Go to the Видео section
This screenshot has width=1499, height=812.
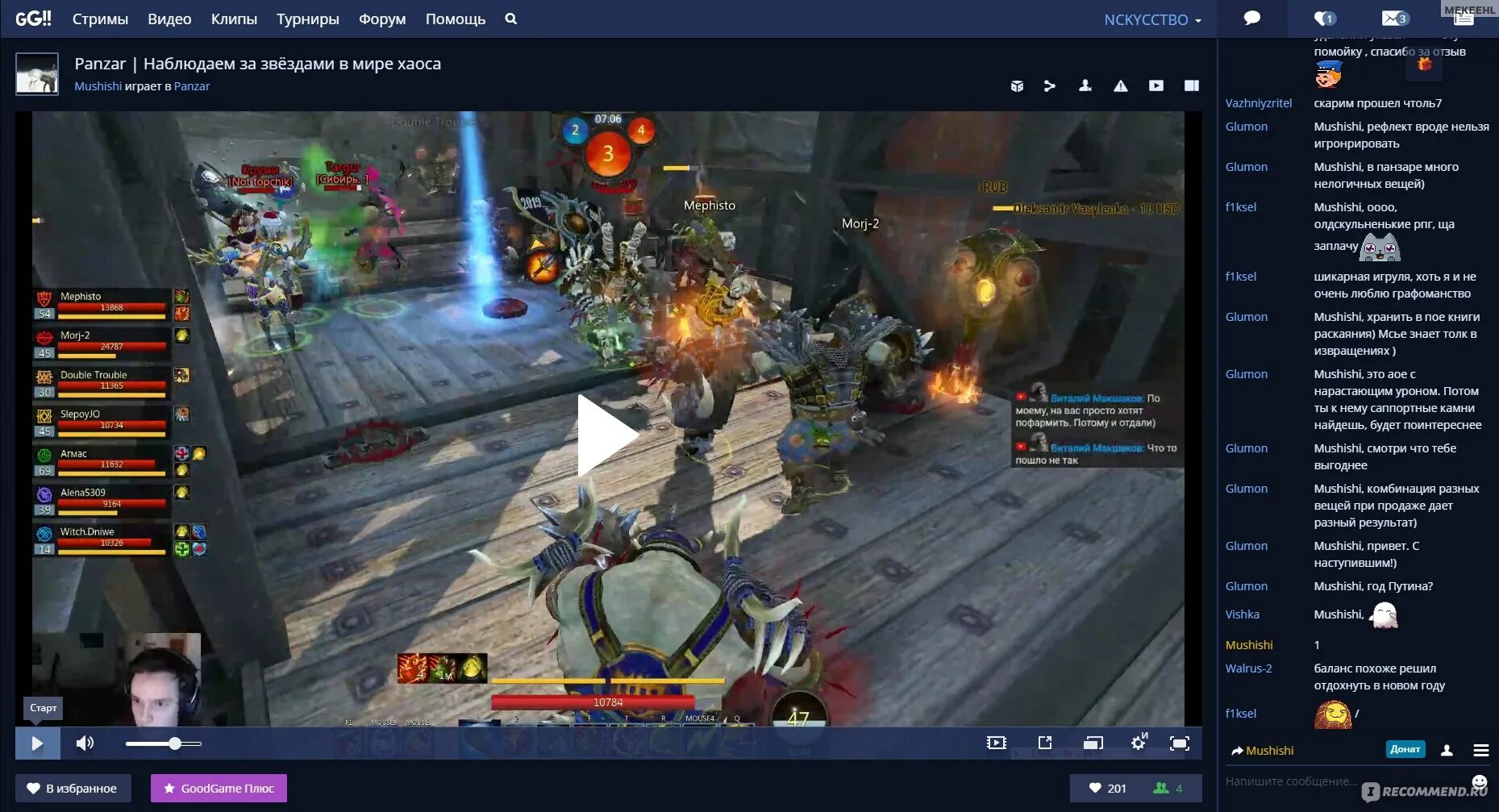click(169, 19)
